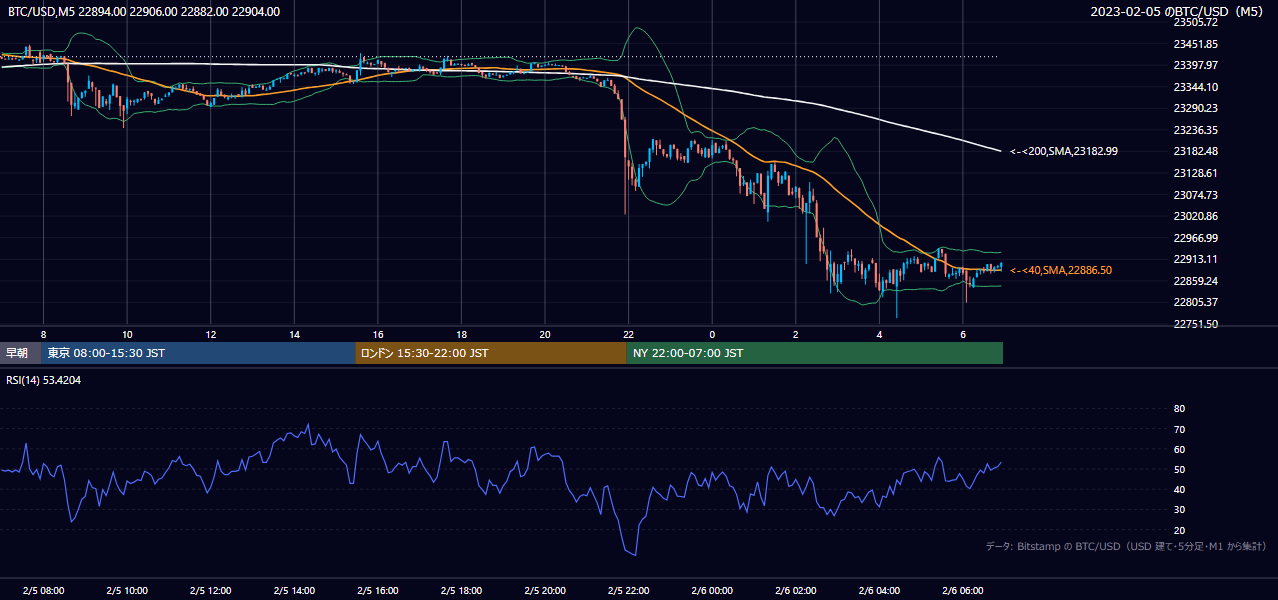Click the RSI axis level 20
Viewport: 1278px width, 600px height.
coord(1179,530)
